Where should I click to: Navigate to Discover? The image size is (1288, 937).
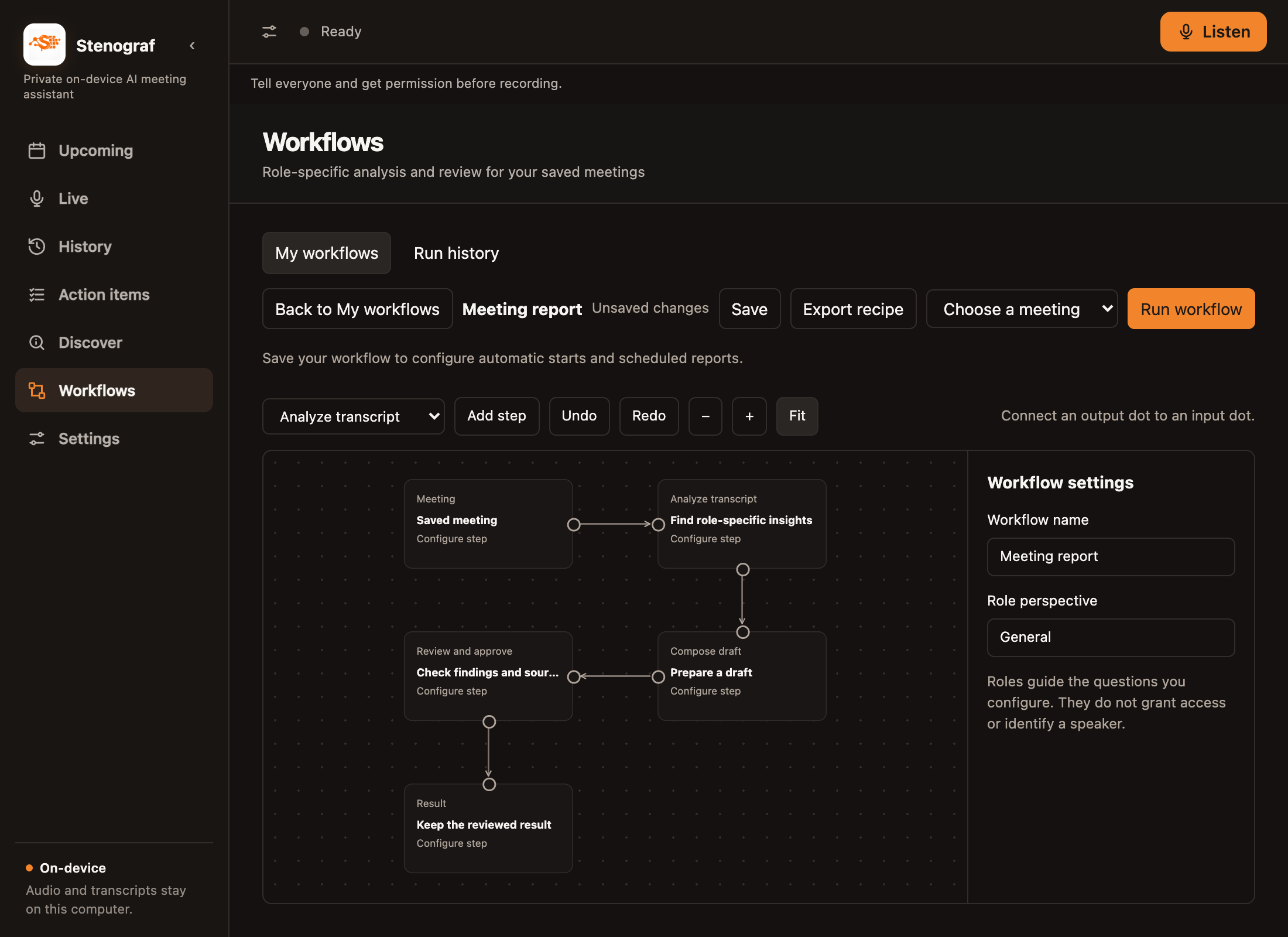pos(114,343)
